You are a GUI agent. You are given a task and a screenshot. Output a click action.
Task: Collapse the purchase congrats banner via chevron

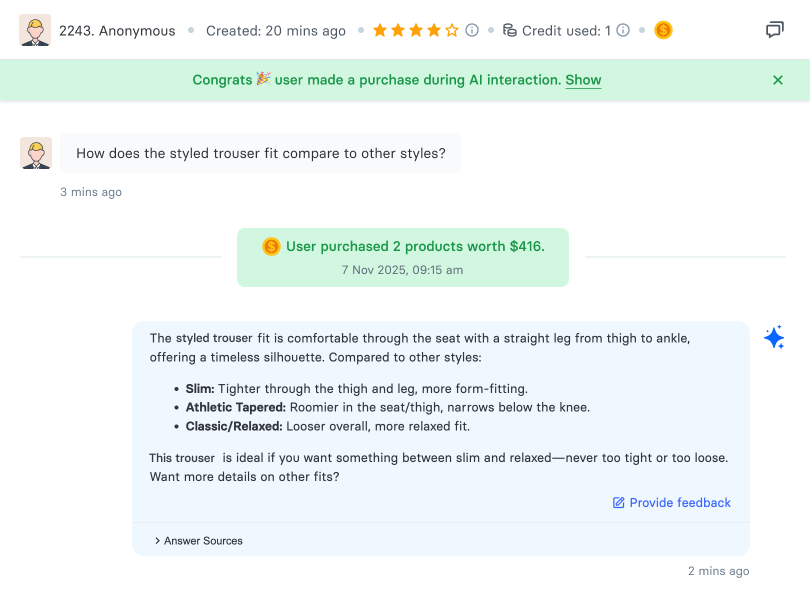[x=777, y=80]
